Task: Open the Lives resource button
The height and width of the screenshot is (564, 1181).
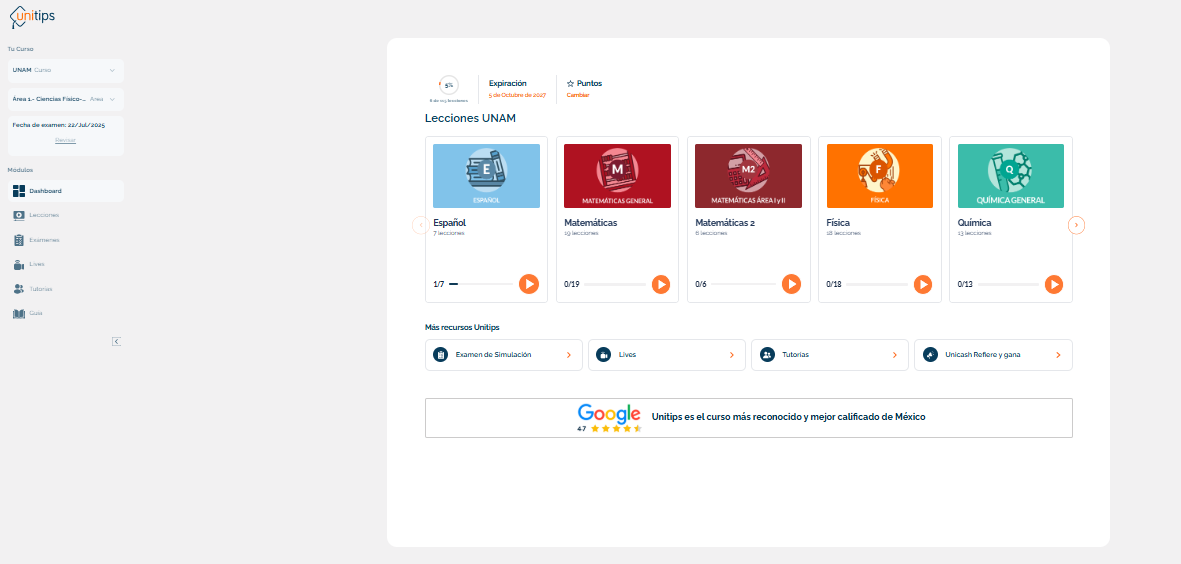Action: point(667,355)
